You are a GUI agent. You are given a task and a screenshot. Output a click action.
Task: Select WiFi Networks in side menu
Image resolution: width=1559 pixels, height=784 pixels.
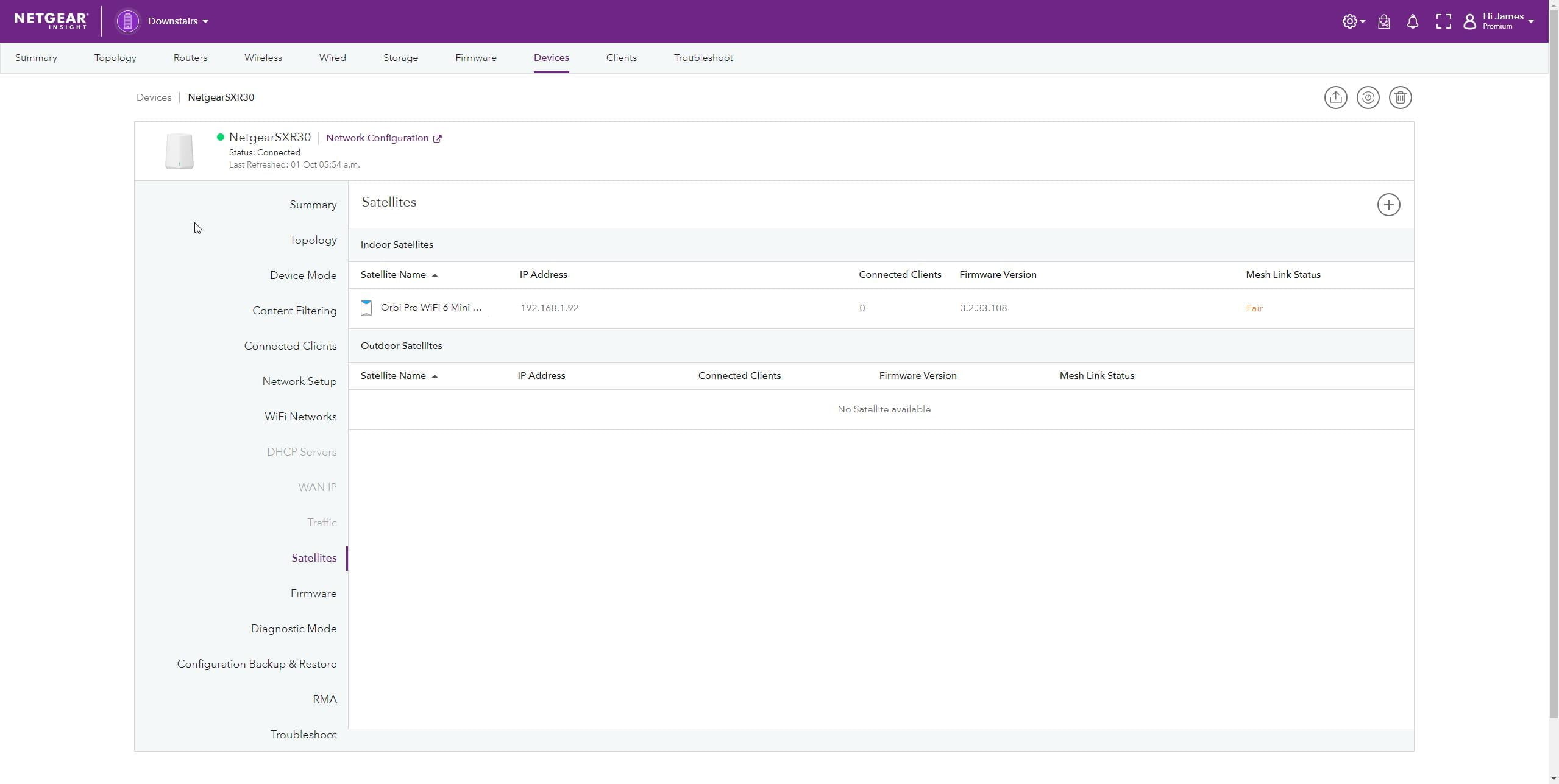click(300, 417)
